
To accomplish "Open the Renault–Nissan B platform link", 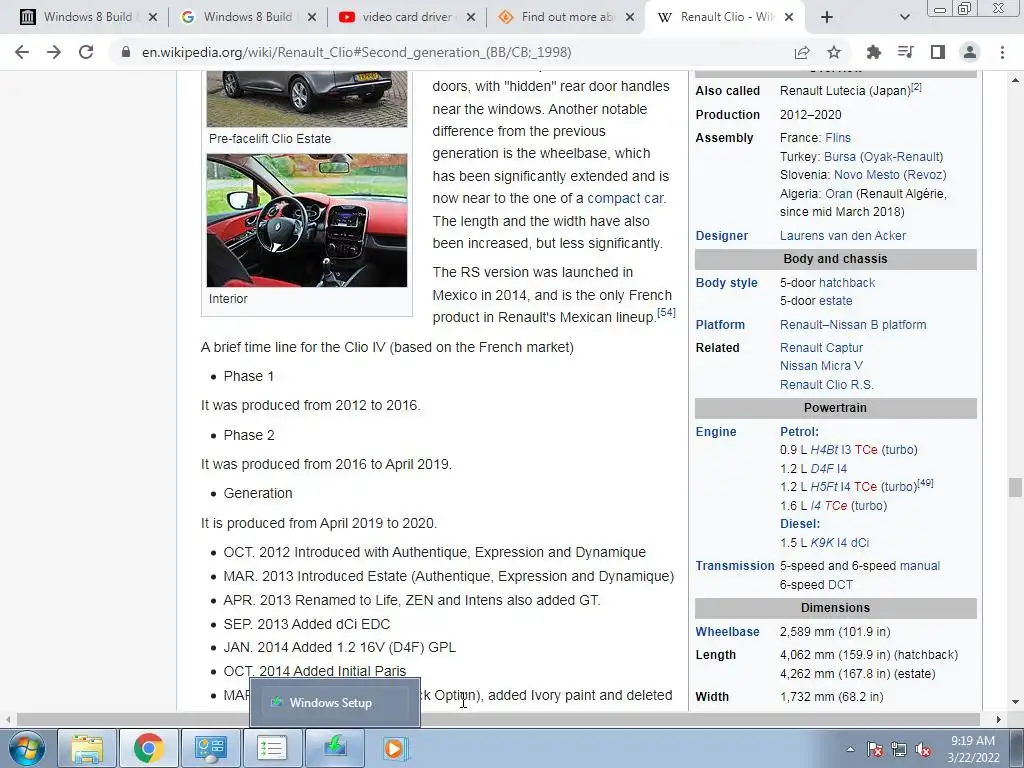I will pyautogui.click(x=853, y=325).
